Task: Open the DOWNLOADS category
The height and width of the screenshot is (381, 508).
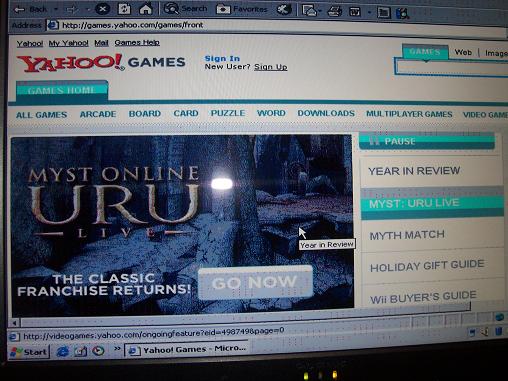Action: [326, 113]
